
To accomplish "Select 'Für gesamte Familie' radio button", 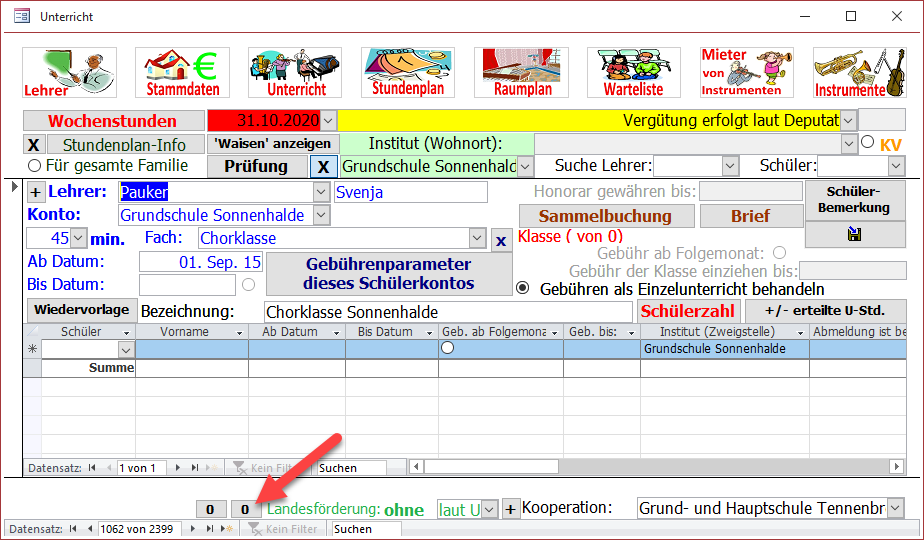I will (x=35, y=166).
